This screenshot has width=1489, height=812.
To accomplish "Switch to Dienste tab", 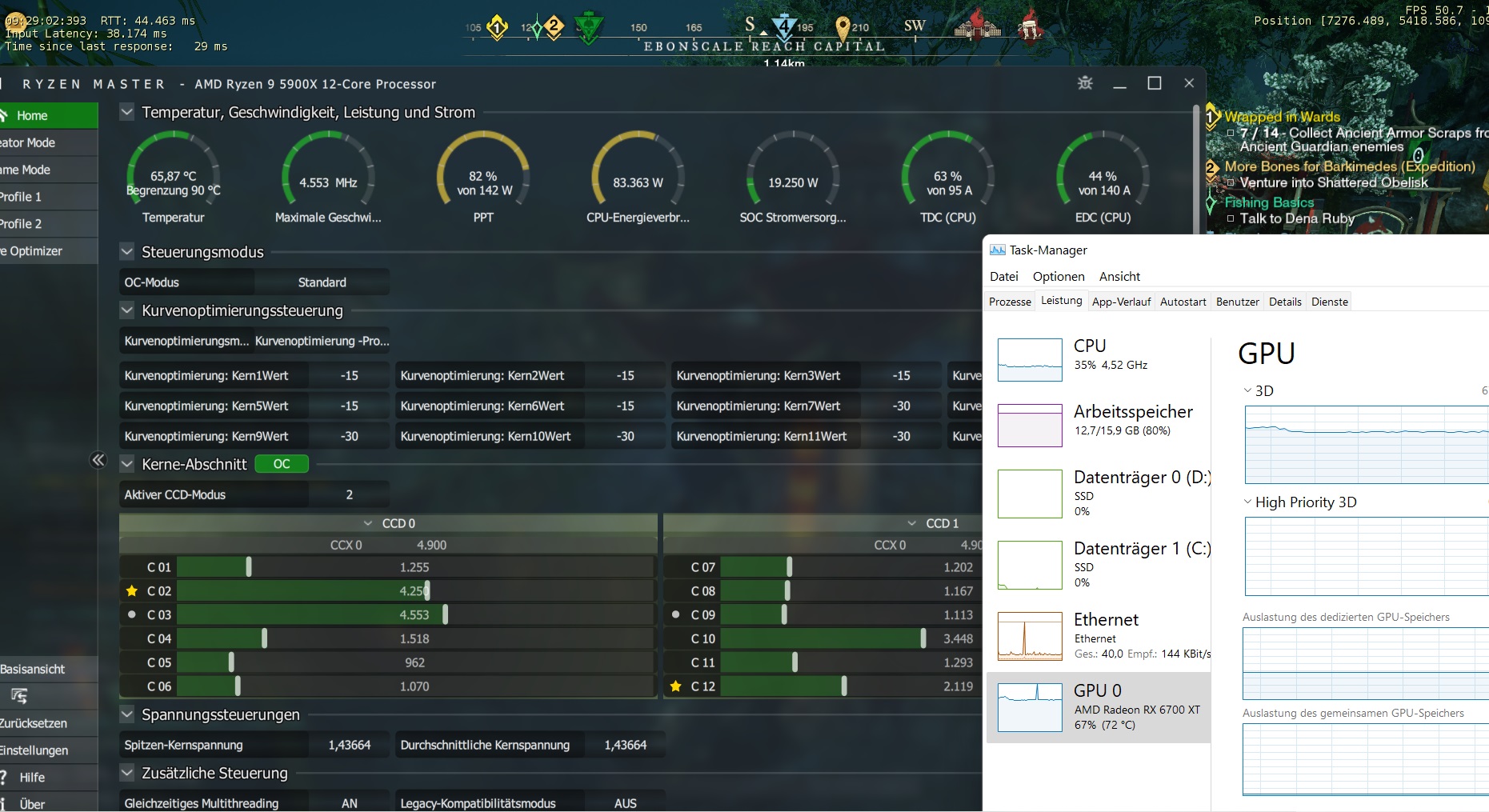I will [1330, 302].
